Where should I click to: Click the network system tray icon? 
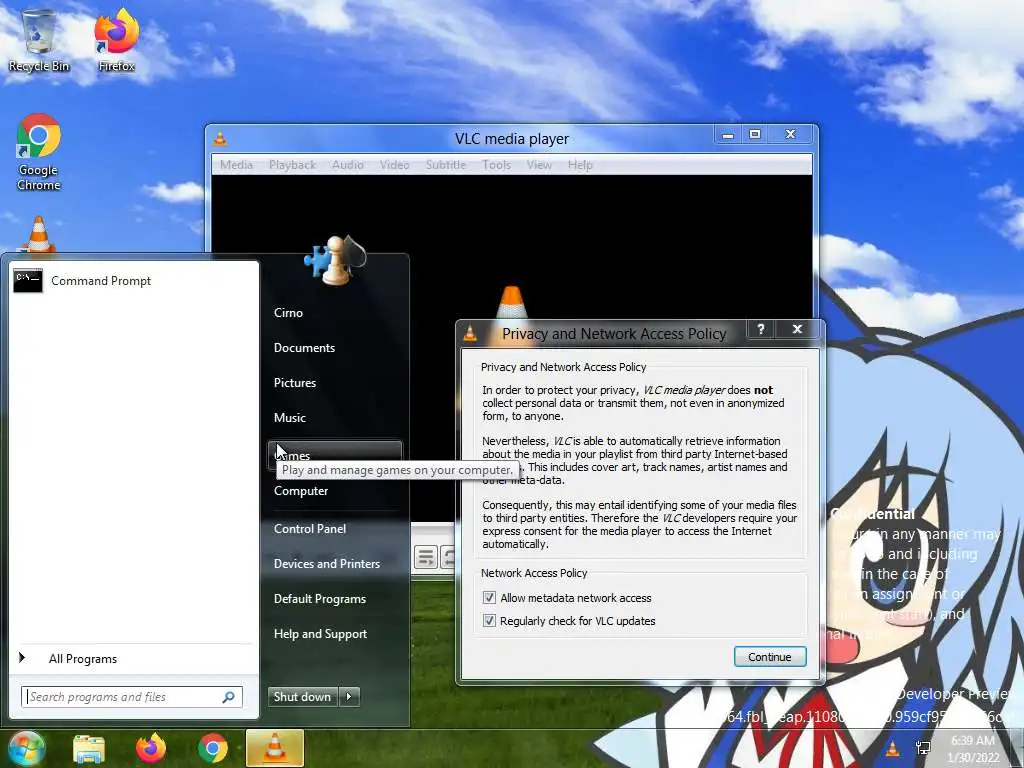pyautogui.click(x=923, y=748)
